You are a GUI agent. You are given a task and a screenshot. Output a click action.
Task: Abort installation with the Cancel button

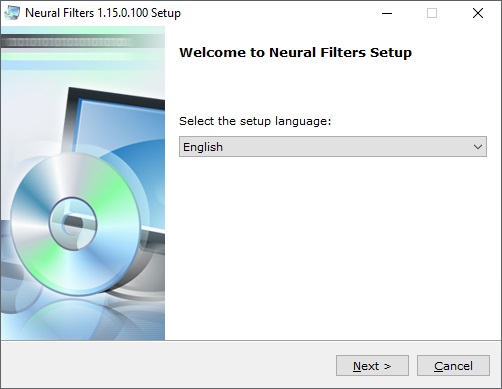click(x=453, y=366)
